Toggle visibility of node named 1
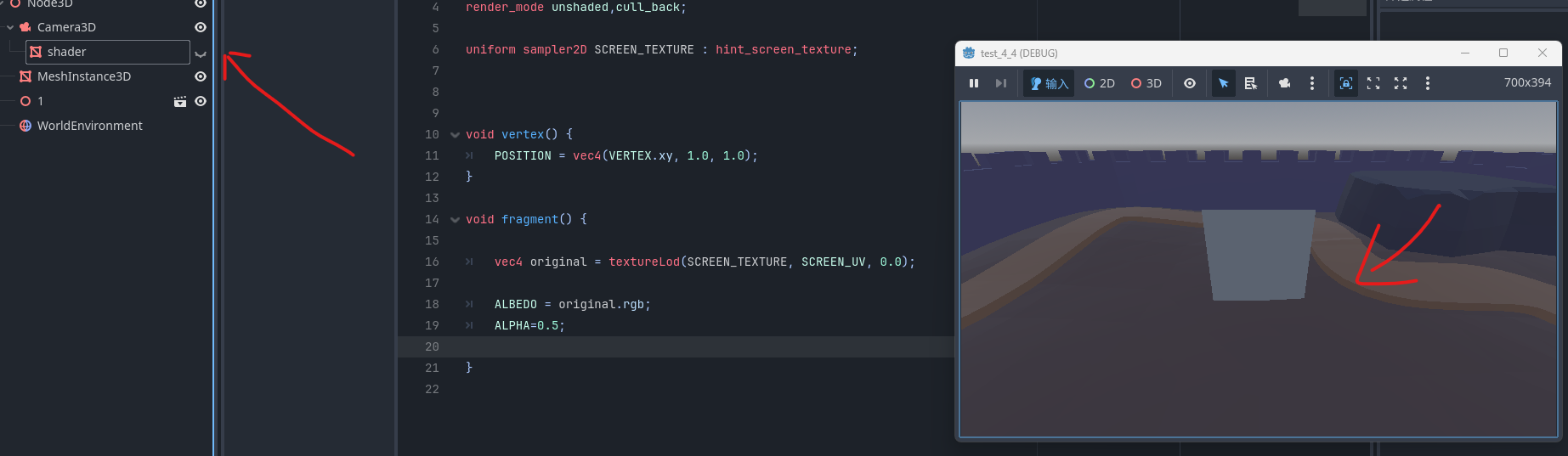This screenshot has width=1568, height=456. 201,101
